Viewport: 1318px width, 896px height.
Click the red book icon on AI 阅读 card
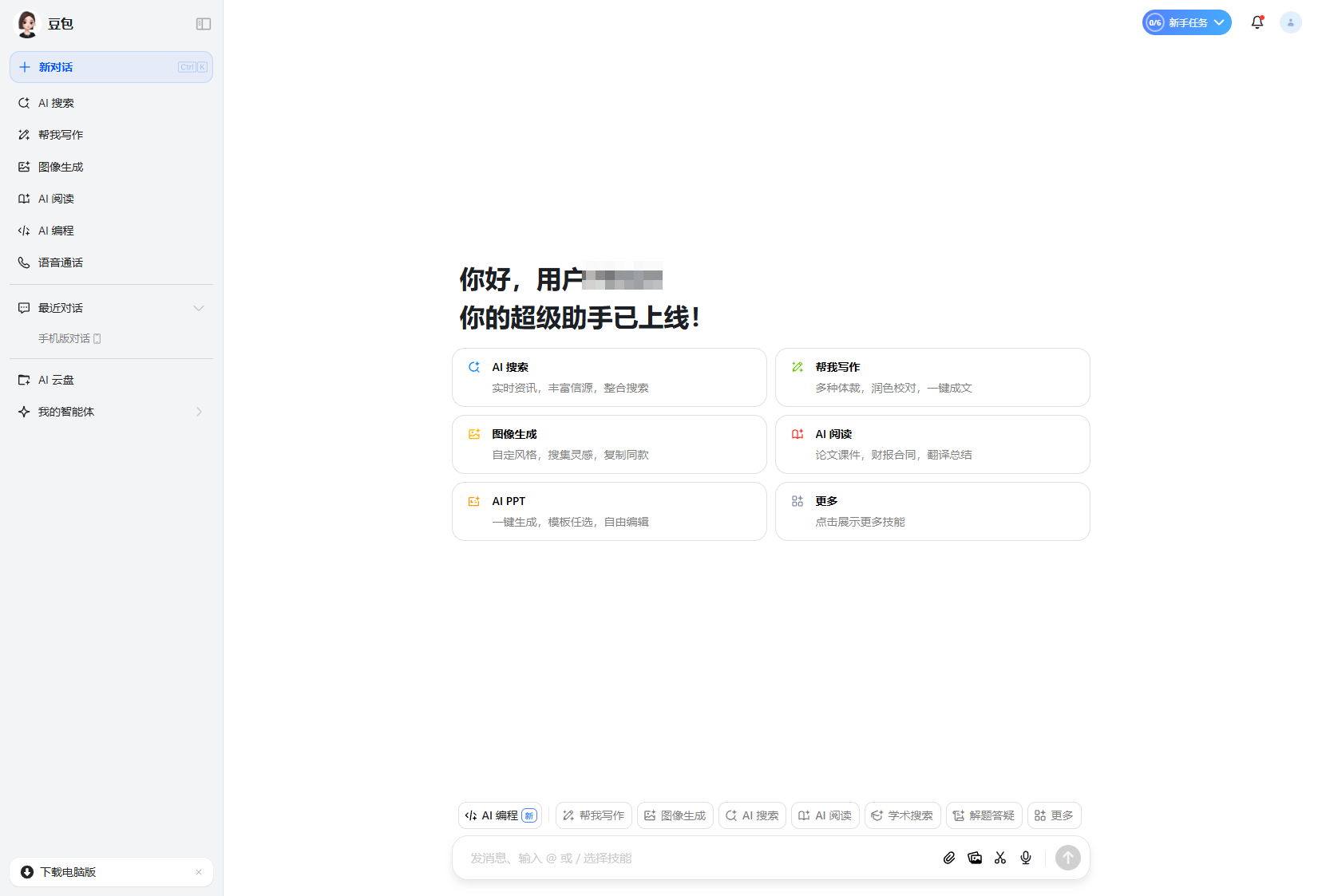coord(798,434)
